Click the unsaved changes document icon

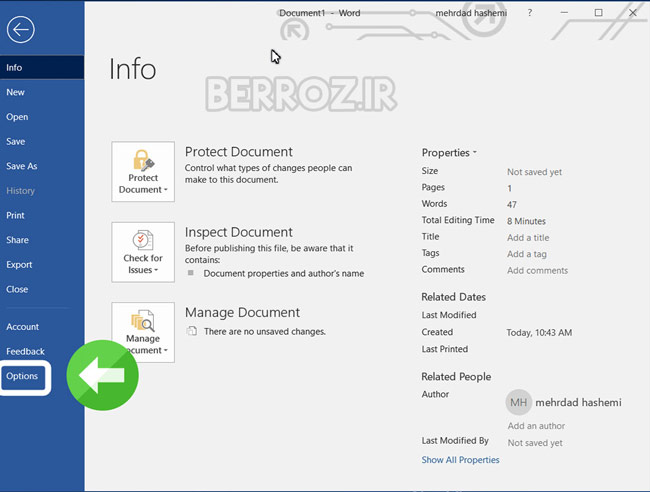point(192,331)
